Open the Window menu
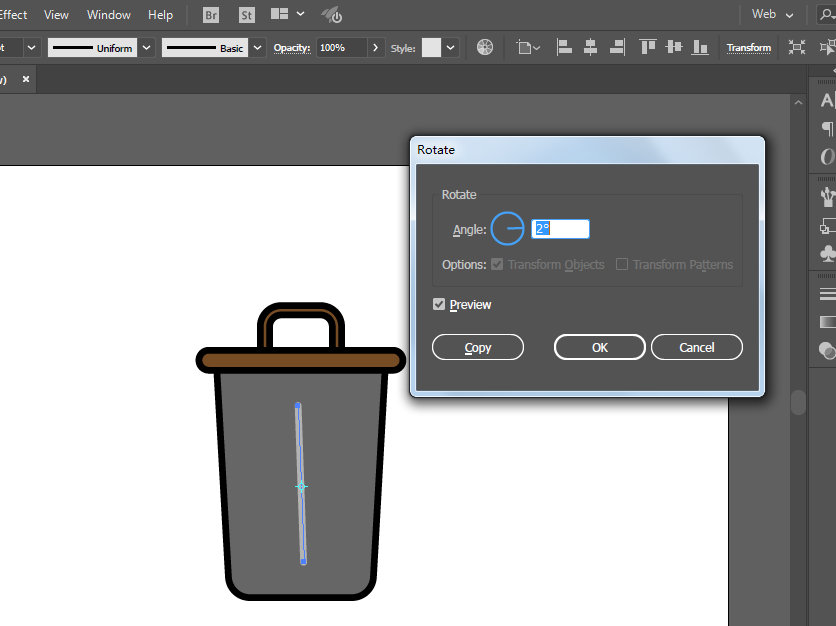The width and height of the screenshot is (836, 626). [x=109, y=15]
